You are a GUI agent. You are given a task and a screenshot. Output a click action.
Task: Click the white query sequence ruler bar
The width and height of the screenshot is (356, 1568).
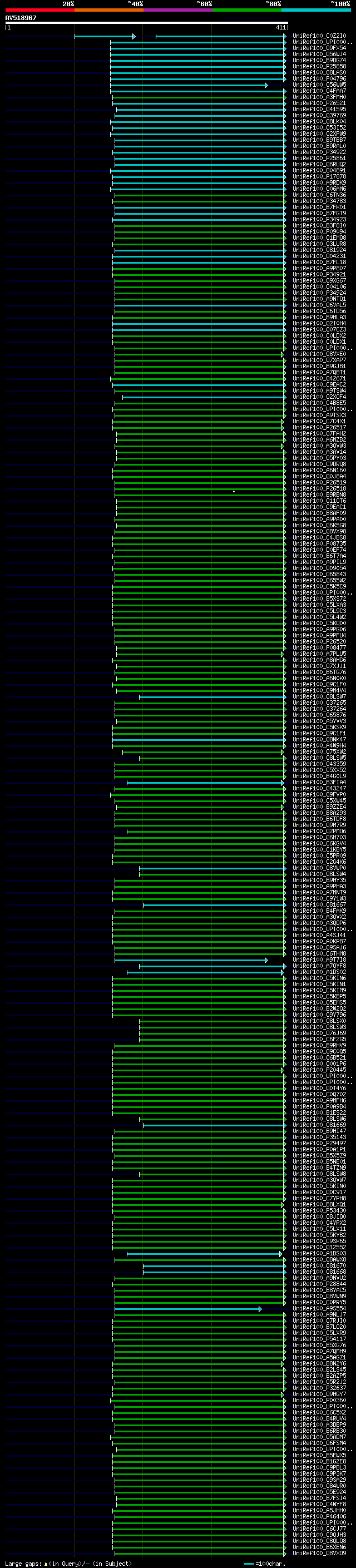146,22
